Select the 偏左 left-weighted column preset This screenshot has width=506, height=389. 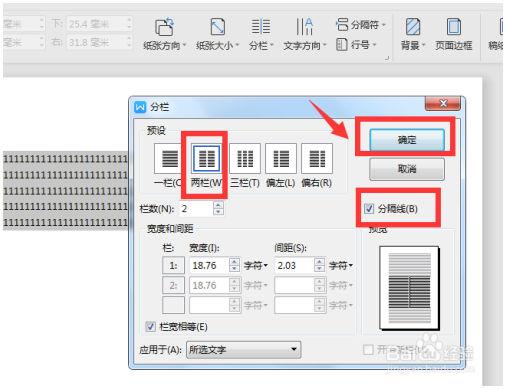(x=281, y=165)
